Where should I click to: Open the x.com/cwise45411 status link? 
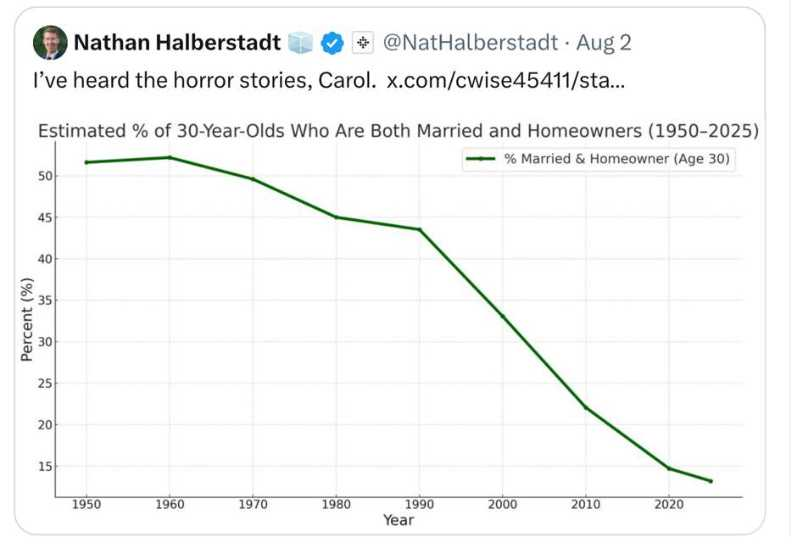pyautogui.click(x=505, y=80)
